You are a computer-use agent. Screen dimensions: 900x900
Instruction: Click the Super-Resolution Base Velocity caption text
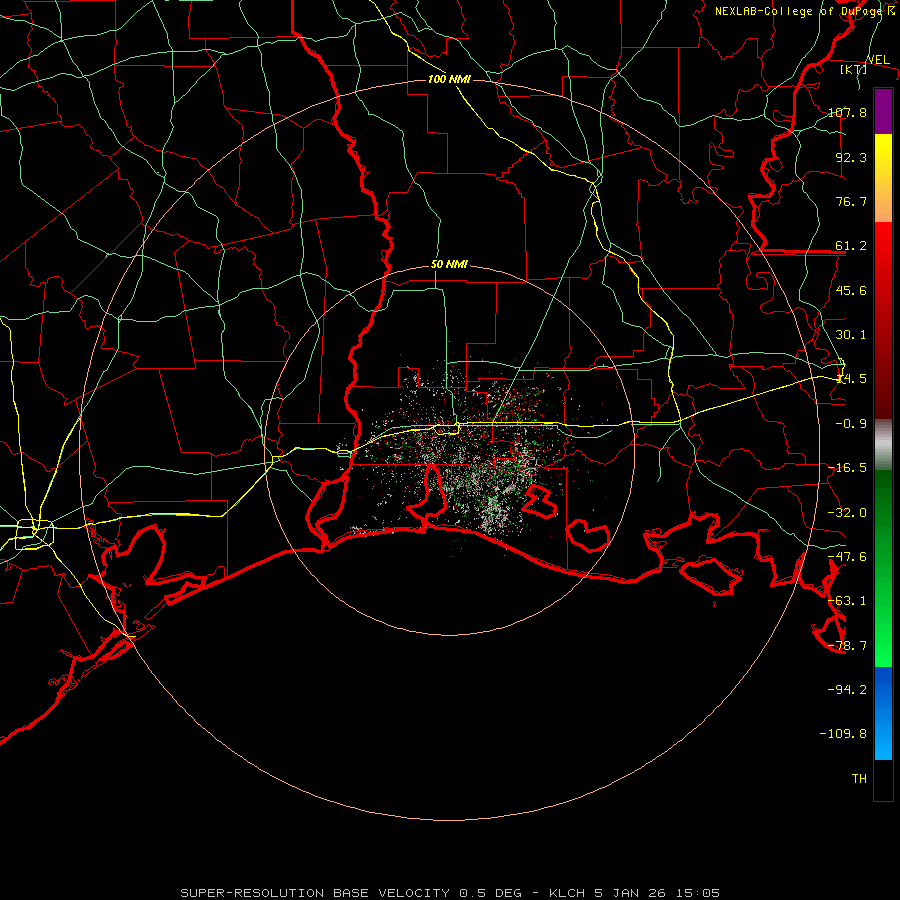point(450,893)
